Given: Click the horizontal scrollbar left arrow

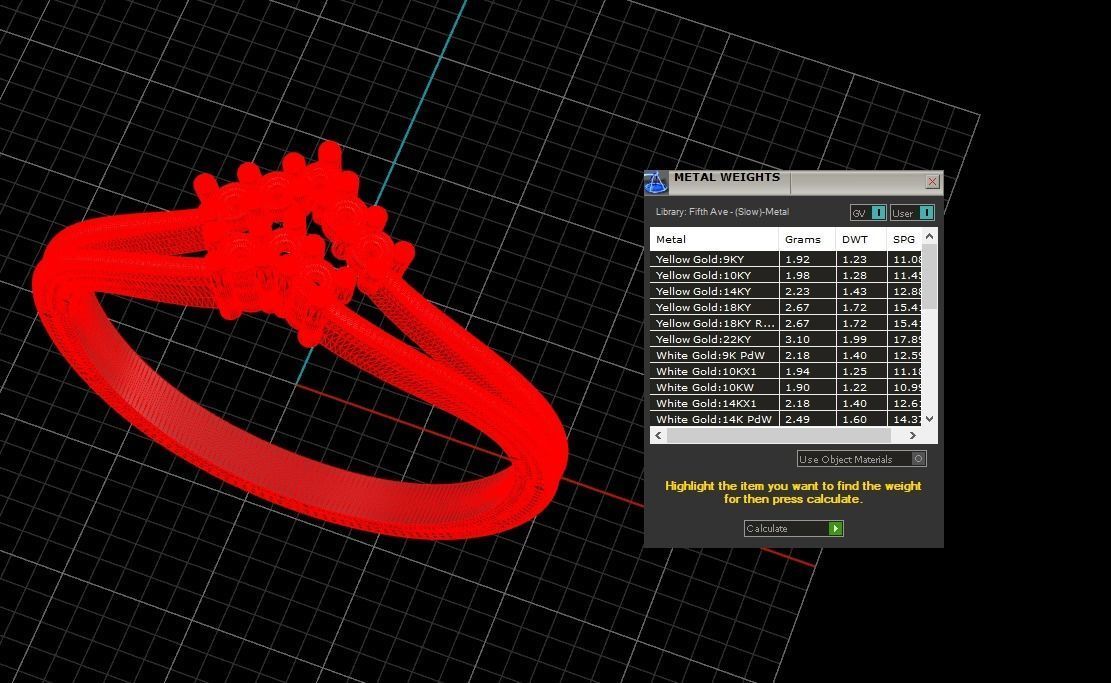Looking at the screenshot, I should pos(658,436).
